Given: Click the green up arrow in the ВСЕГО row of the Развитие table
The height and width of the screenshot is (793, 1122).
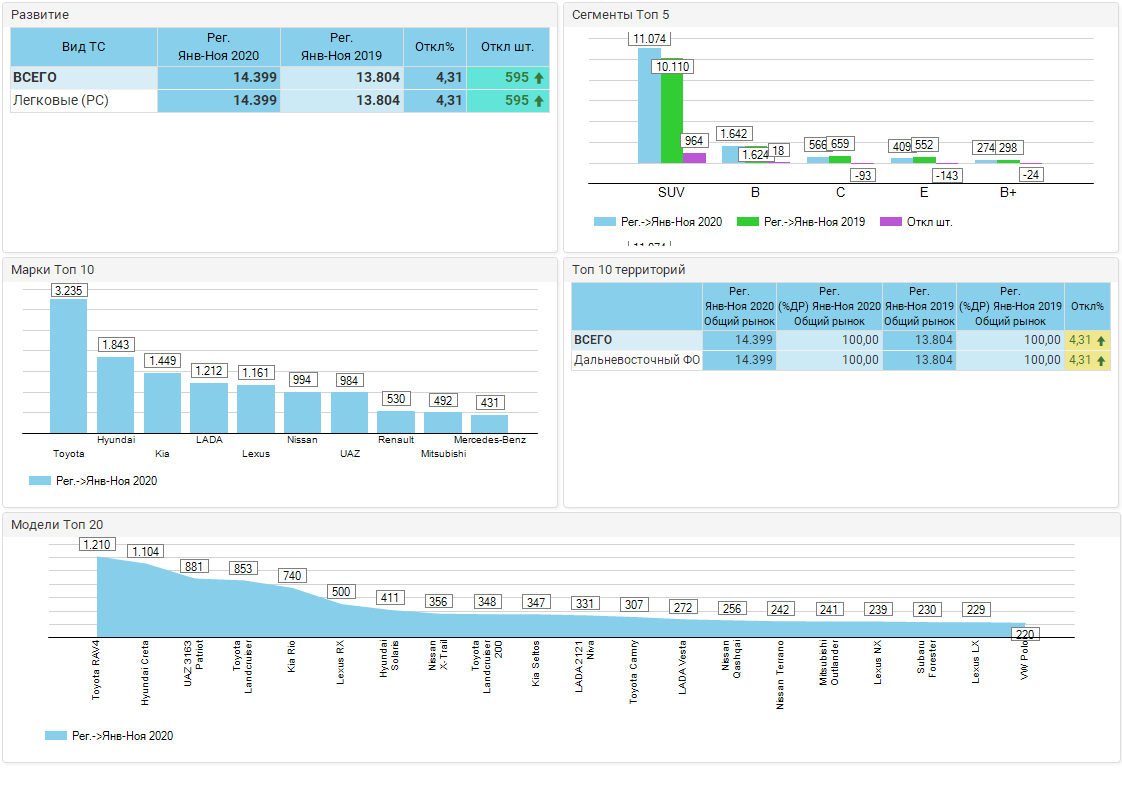Looking at the screenshot, I should point(539,78).
